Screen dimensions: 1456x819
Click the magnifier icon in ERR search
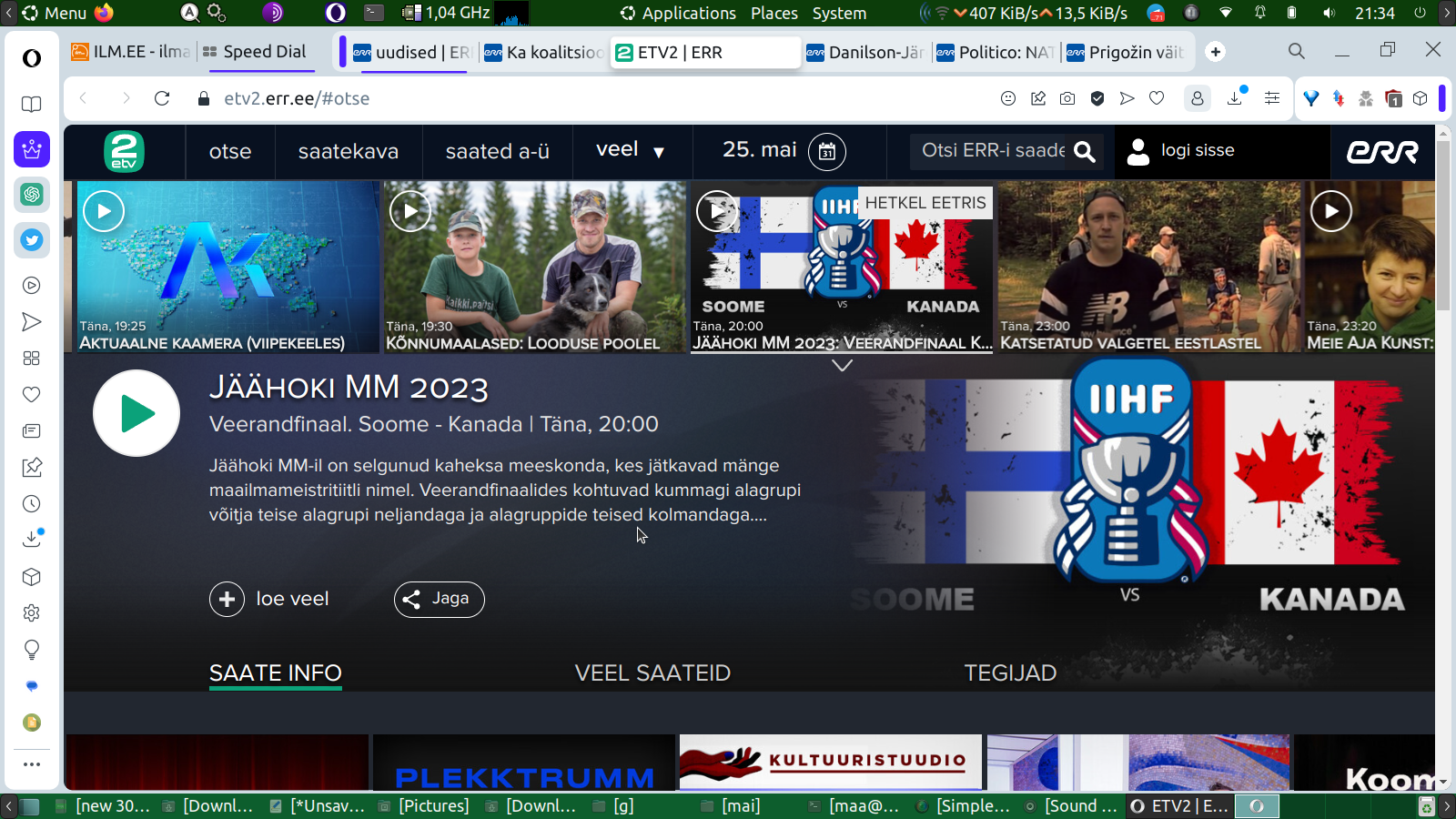(1085, 152)
